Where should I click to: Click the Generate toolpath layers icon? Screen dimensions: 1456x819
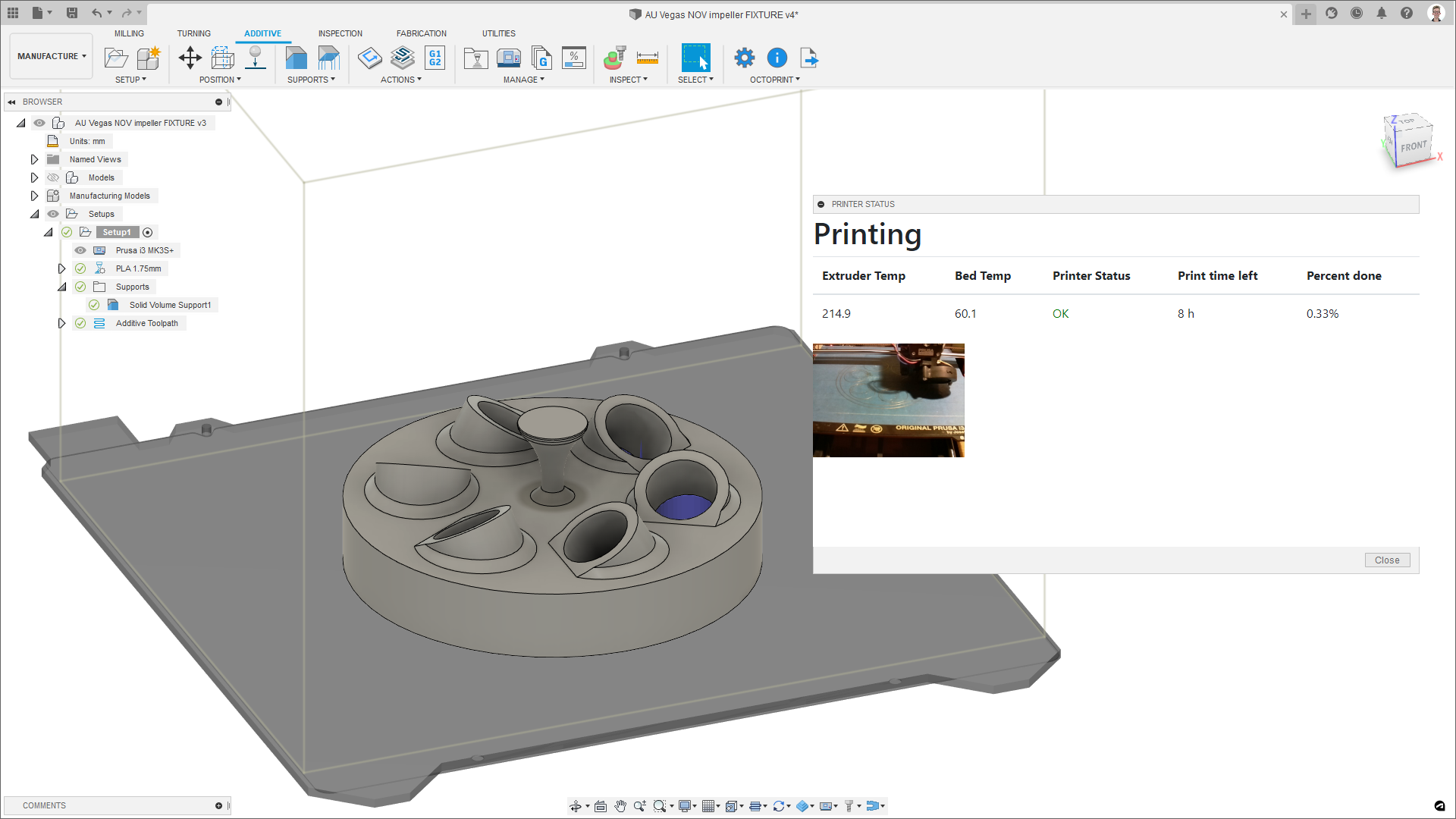403,58
